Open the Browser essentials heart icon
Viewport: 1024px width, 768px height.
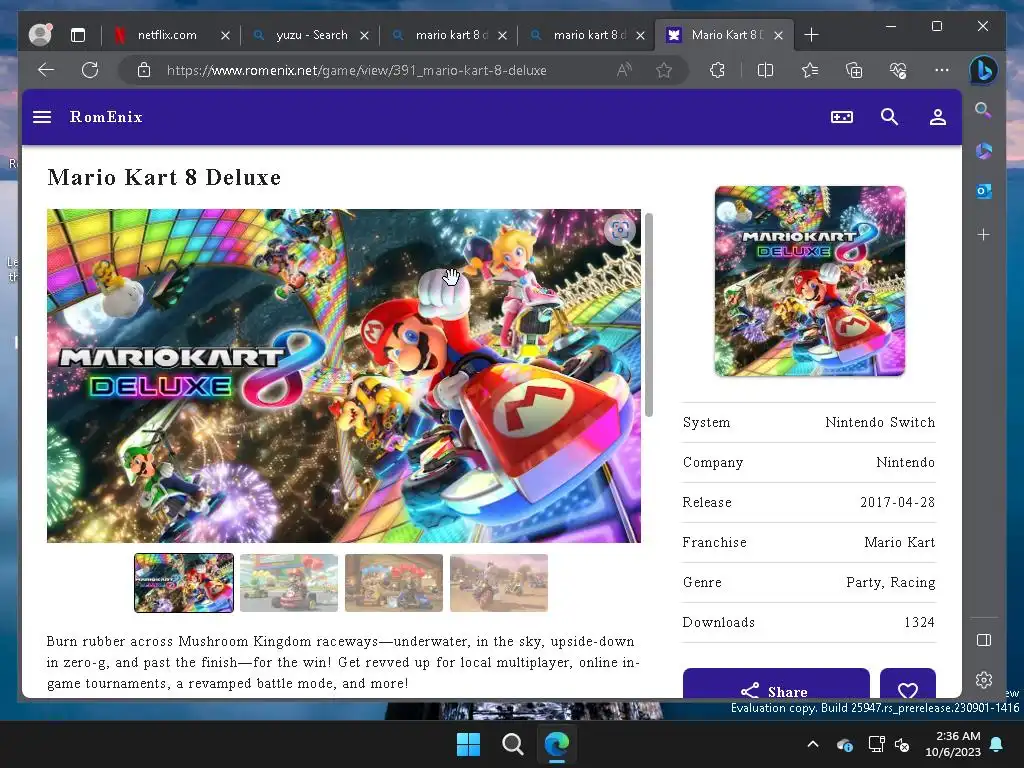click(898, 70)
